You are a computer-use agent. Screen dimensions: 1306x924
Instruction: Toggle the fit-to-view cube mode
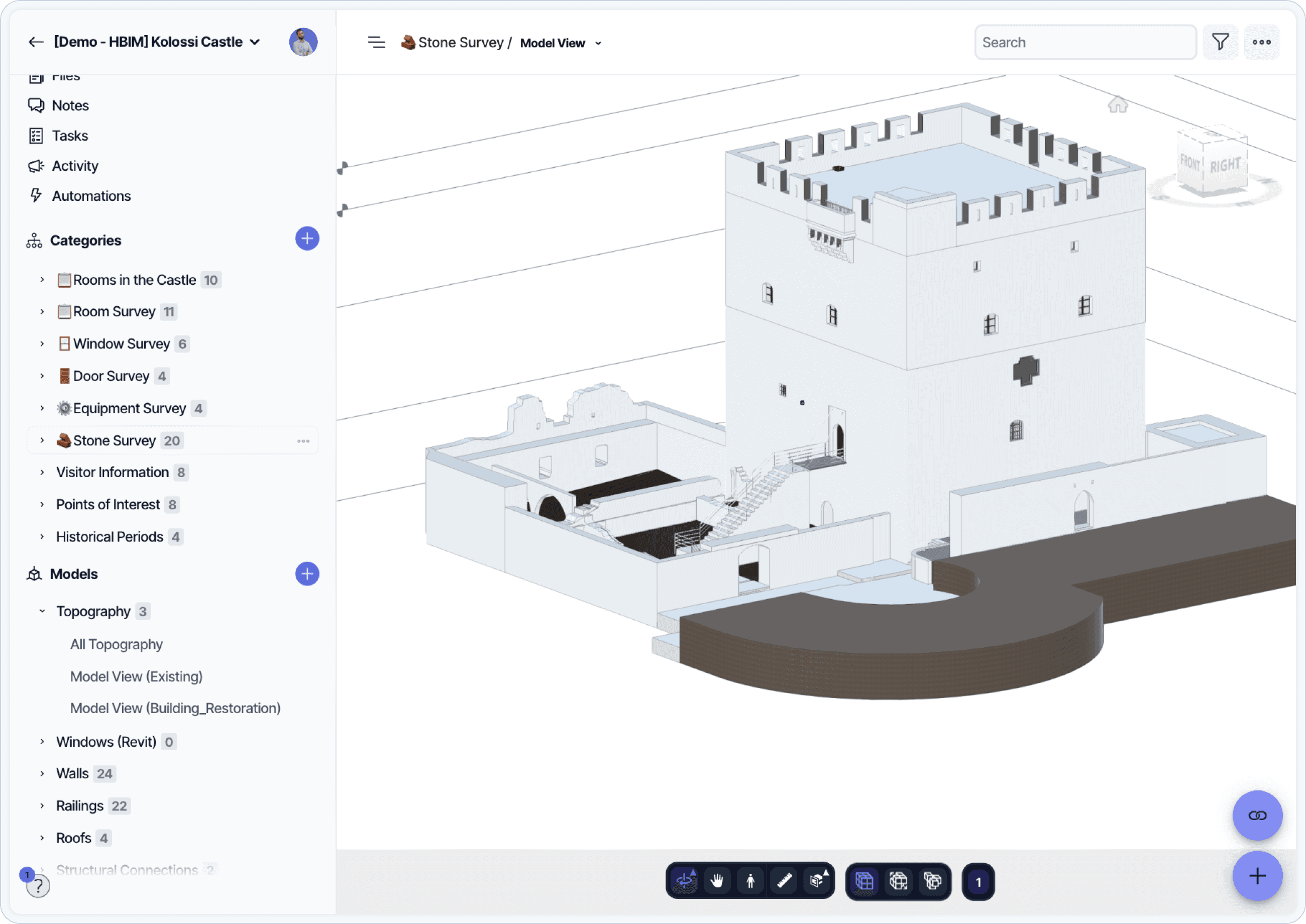pyautogui.click(x=899, y=881)
